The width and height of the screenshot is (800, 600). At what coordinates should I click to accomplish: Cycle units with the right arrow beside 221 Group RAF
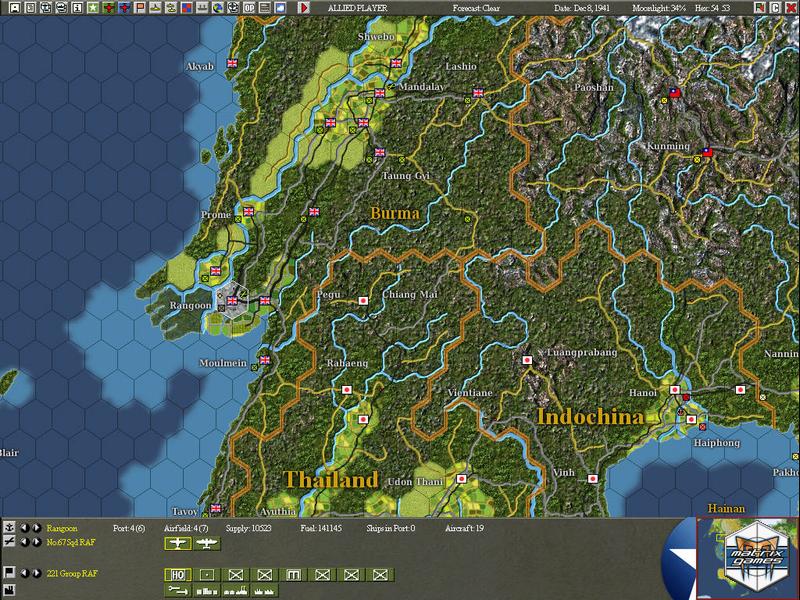coord(36,571)
